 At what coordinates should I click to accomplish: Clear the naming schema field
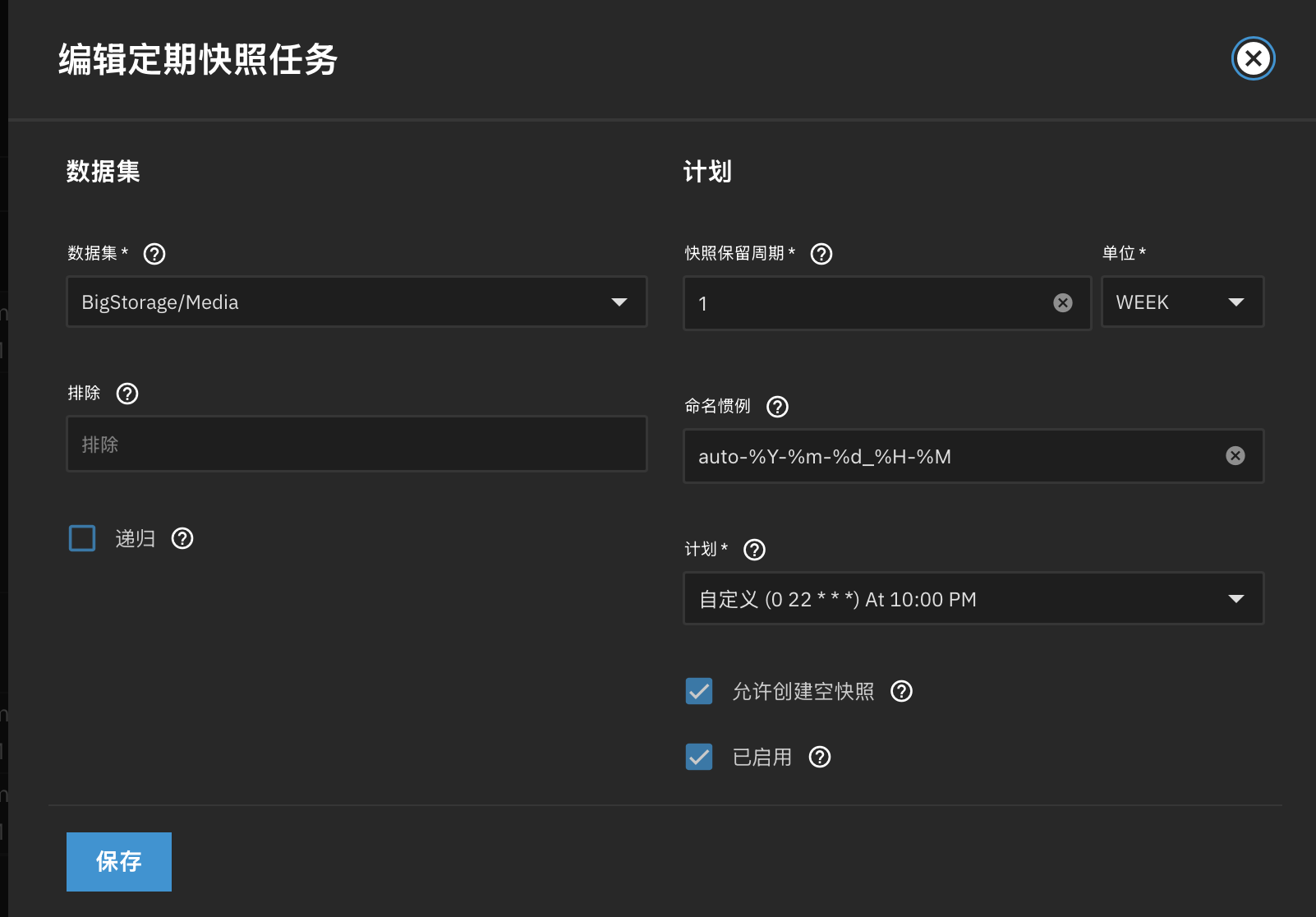coord(1235,456)
